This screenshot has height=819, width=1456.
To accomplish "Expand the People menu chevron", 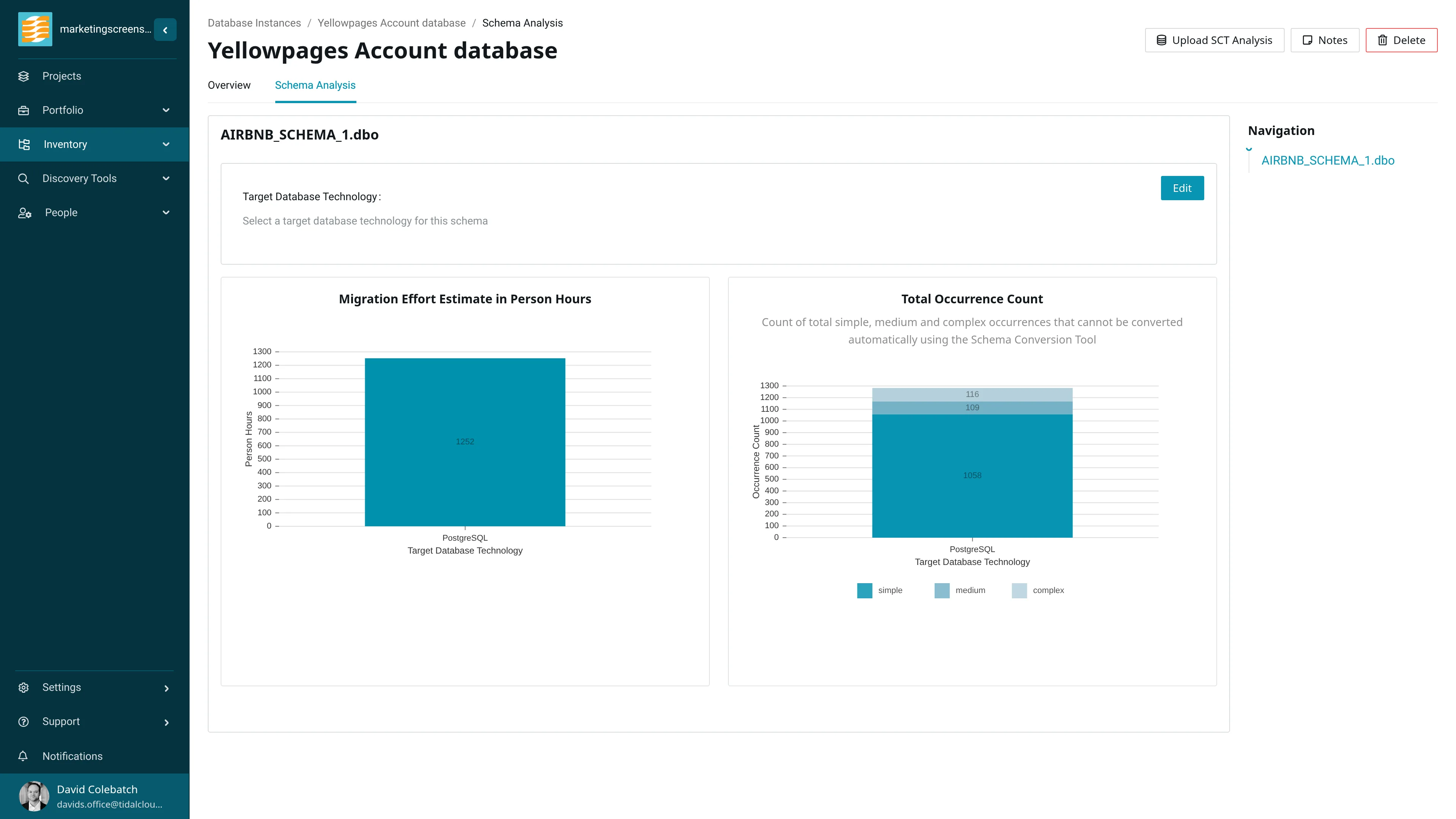I will [x=166, y=213].
